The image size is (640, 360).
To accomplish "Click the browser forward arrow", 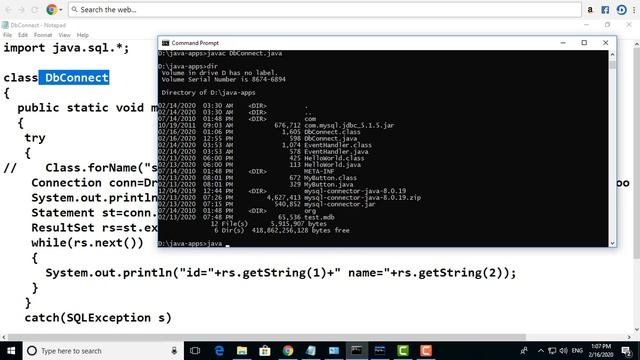I will [x=21, y=9].
